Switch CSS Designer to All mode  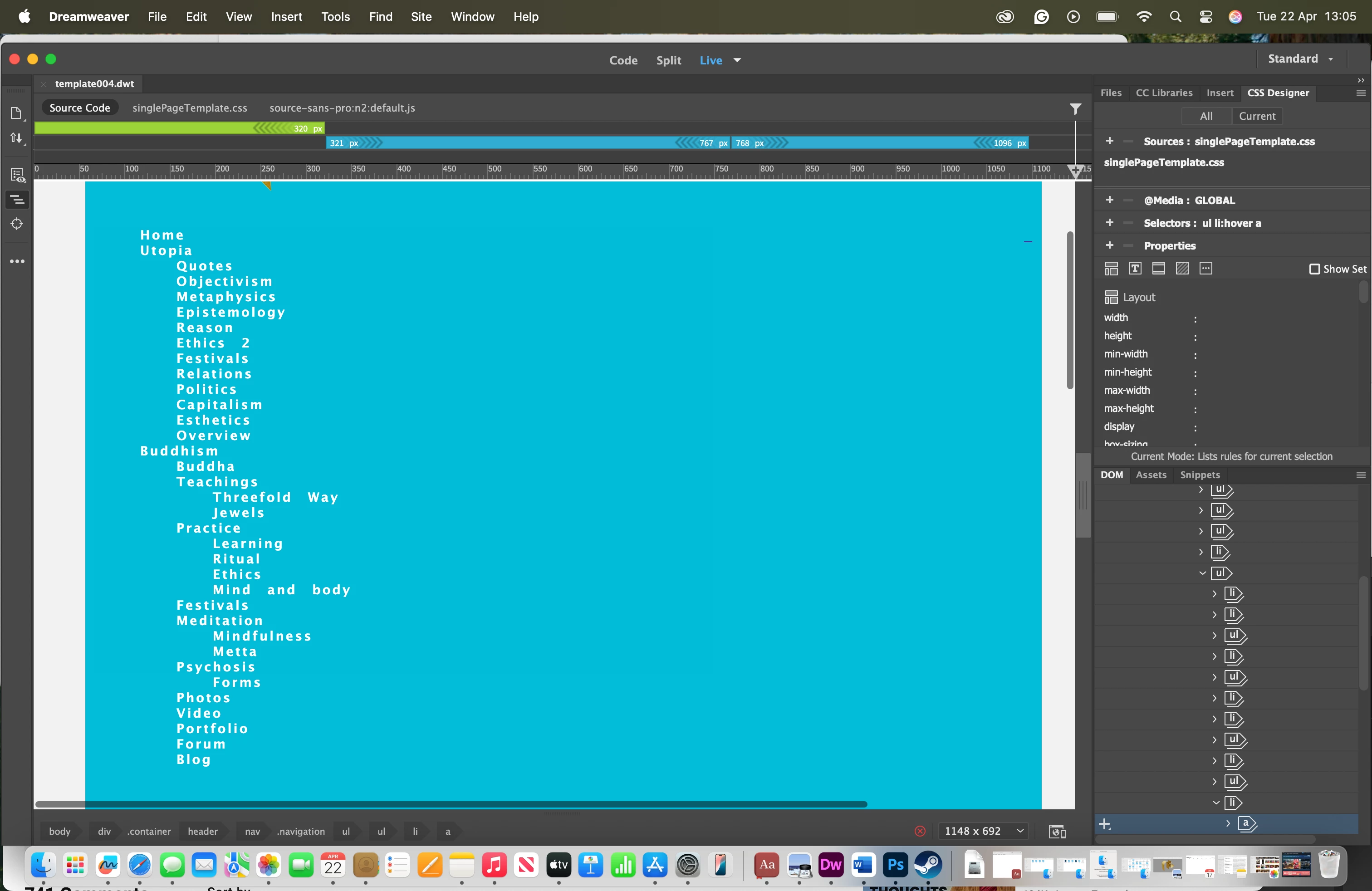[1206, 116]
